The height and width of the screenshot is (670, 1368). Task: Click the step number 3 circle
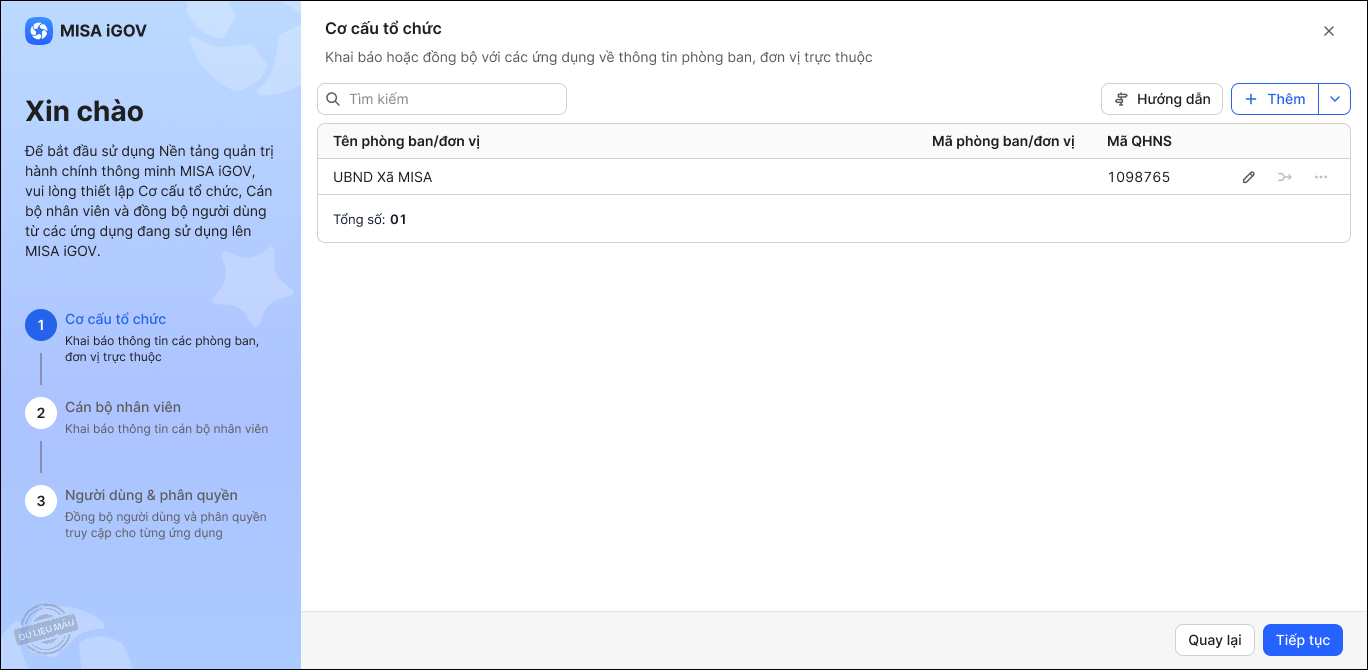41,501
